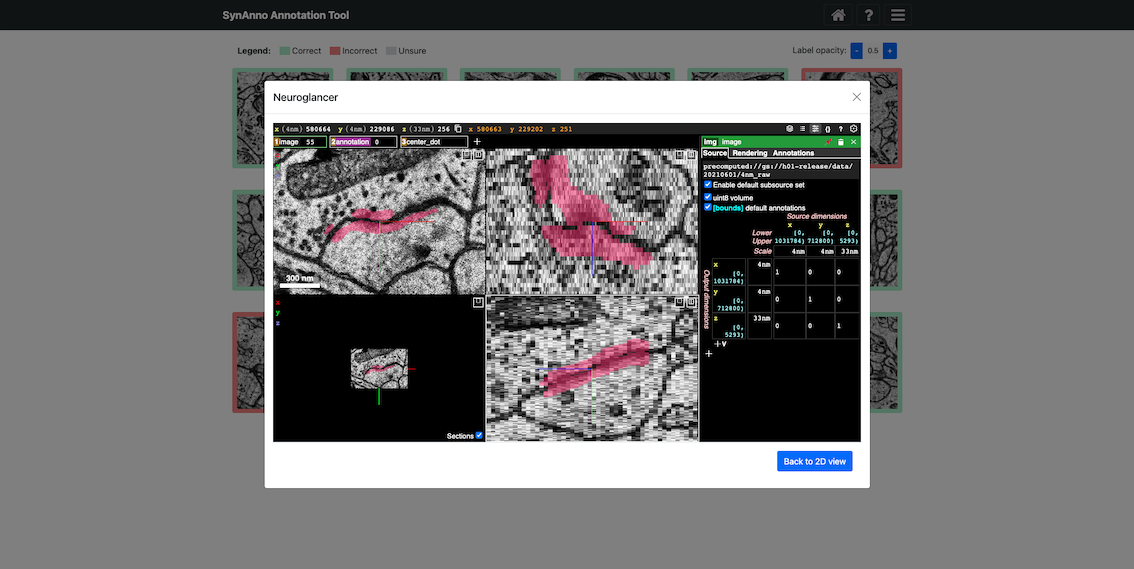Pin the image layer side panel
This screenshot has height=569, width=1134.
(829, 142)
